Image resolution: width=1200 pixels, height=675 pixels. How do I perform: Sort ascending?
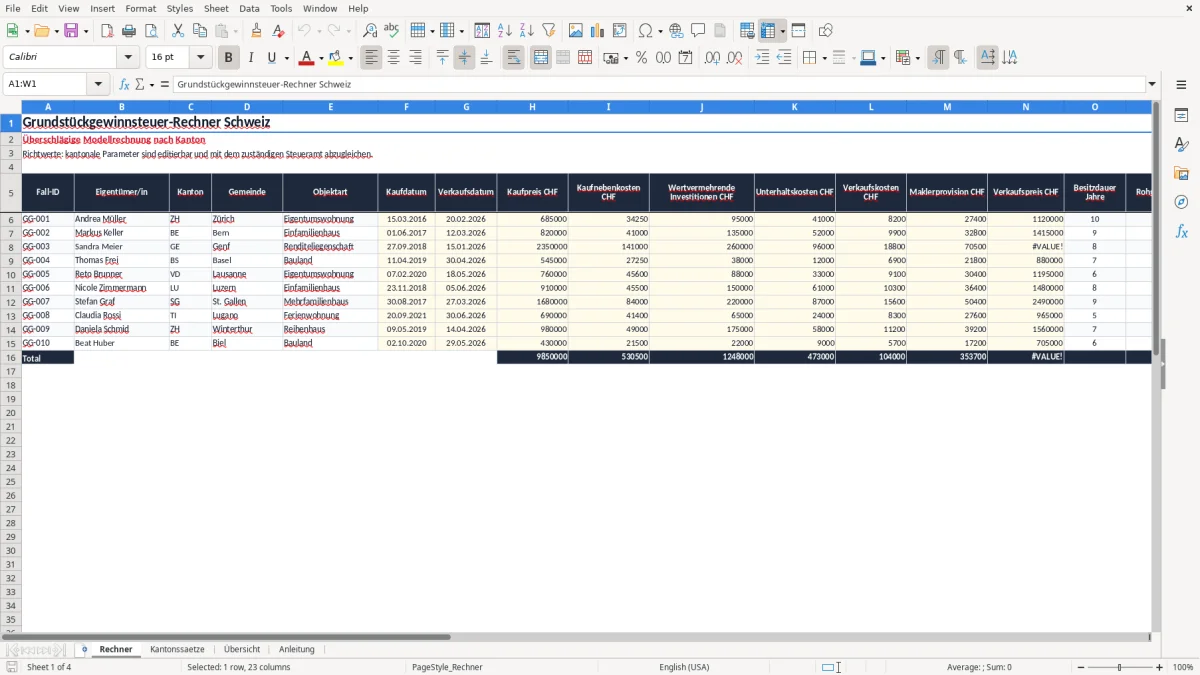505,31
